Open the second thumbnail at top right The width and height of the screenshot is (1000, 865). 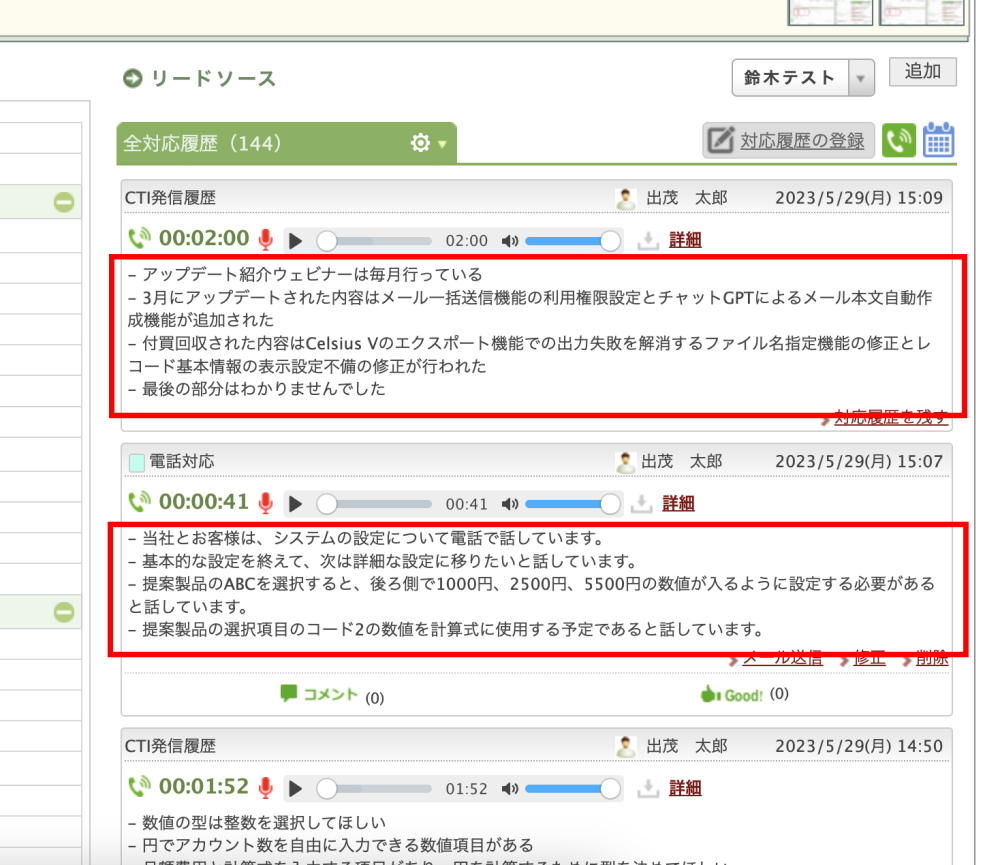click(x=921, y=12)
